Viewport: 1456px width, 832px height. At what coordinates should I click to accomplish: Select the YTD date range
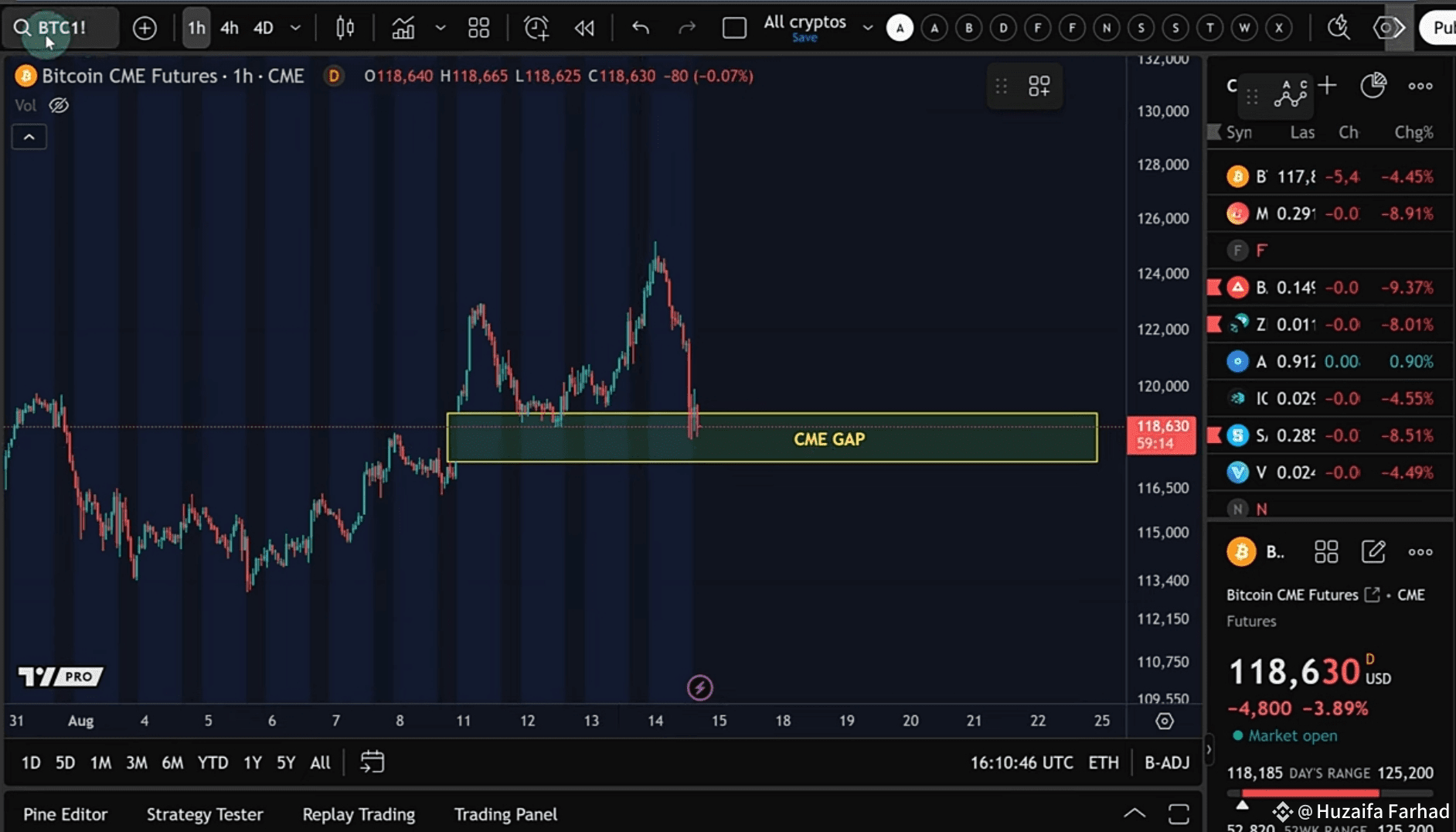click(213, 763)
